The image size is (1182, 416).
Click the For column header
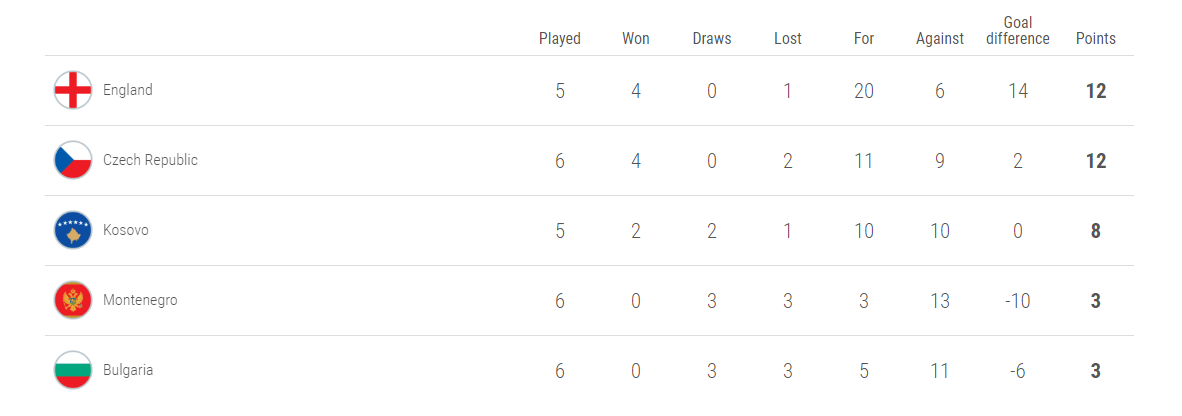click(864, 38)
